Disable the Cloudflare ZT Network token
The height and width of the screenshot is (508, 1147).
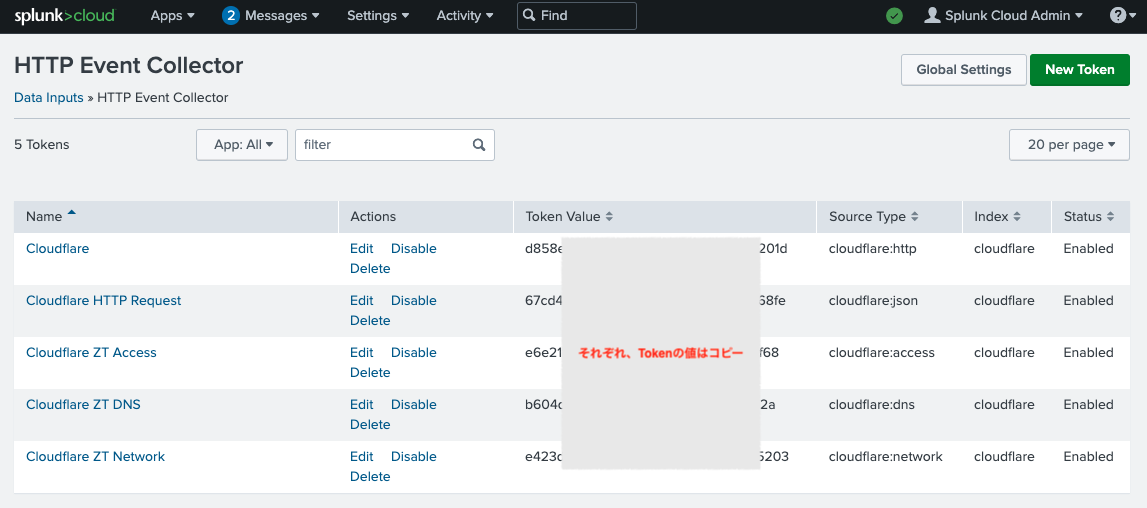(x=413, y=457)
